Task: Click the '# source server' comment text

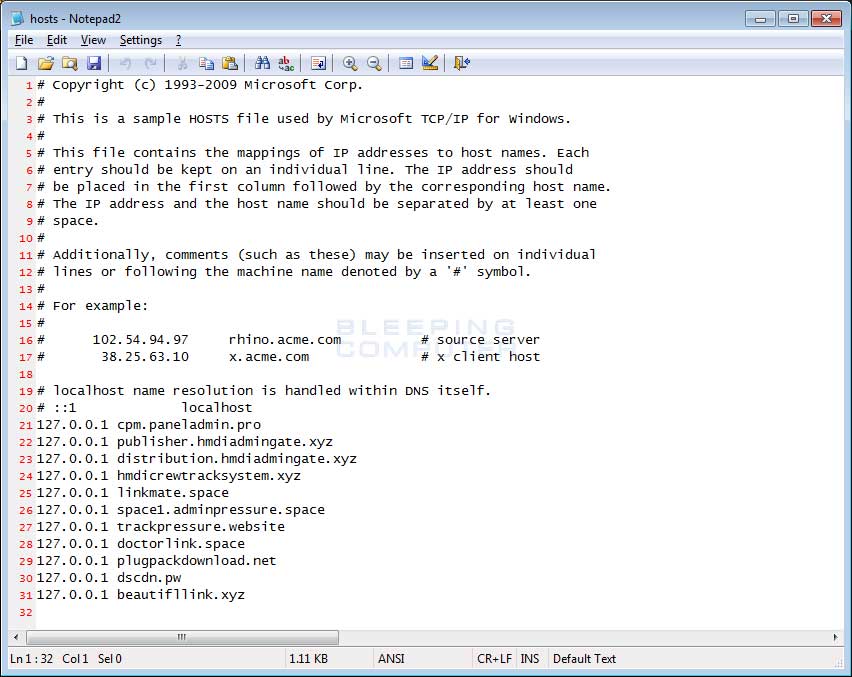Action: pos(480,340)
